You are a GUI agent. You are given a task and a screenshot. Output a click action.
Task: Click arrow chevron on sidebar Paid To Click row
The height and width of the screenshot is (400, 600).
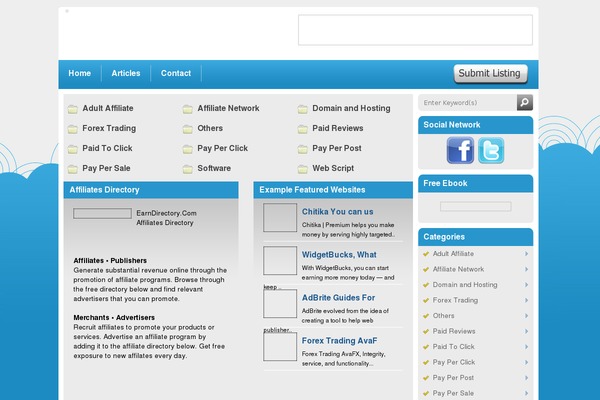point(527,347)
